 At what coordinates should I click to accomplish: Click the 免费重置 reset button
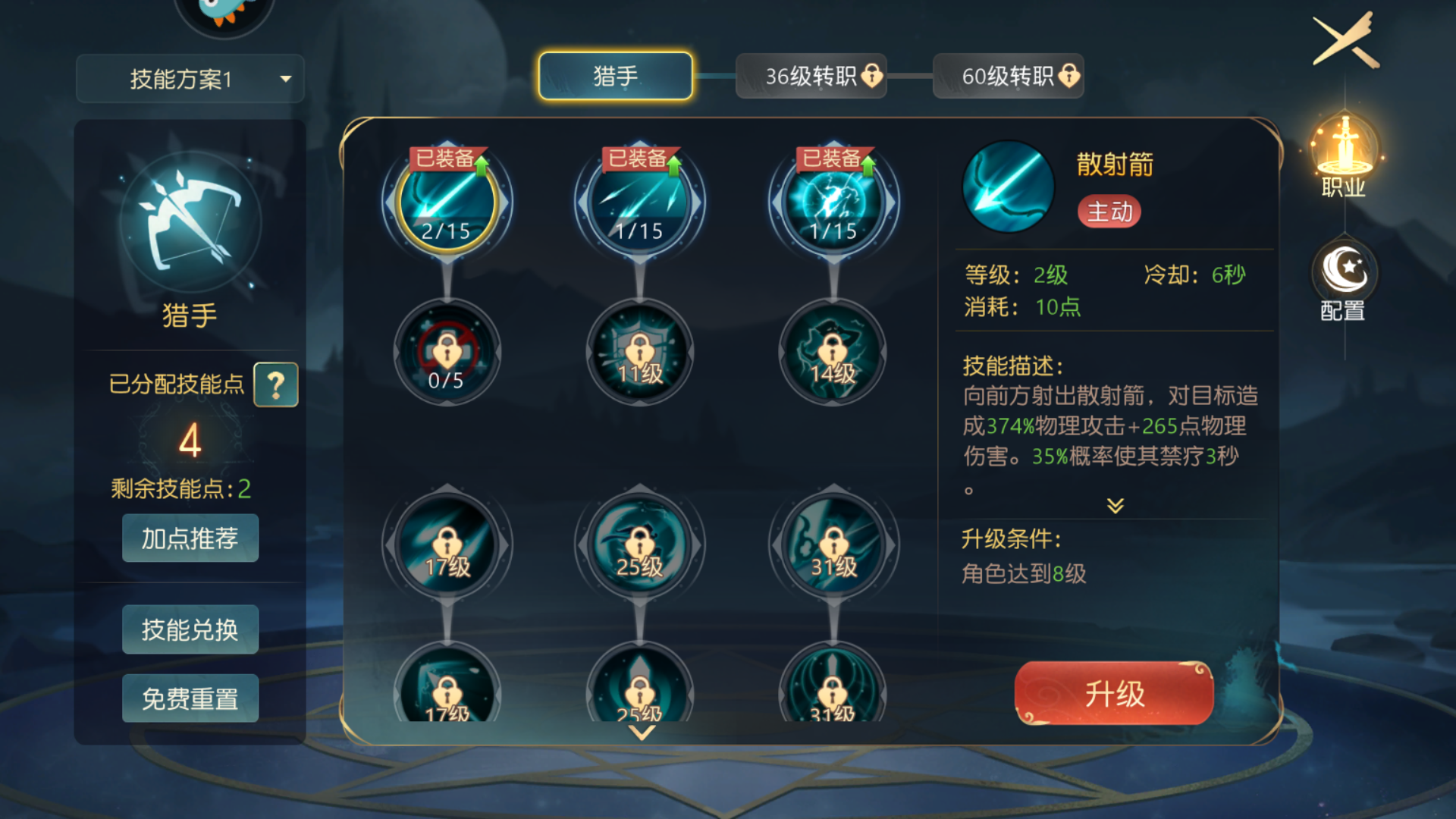click(190, 698)
